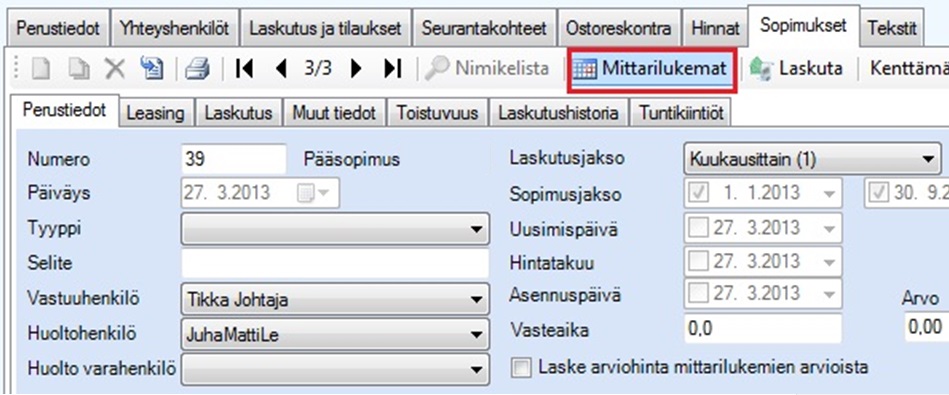The width and height of the screenshot is (949, 395).
Task: Enable Laske arviohinta mittarilukemien arvioista checkbox
Action: point(519,367)
